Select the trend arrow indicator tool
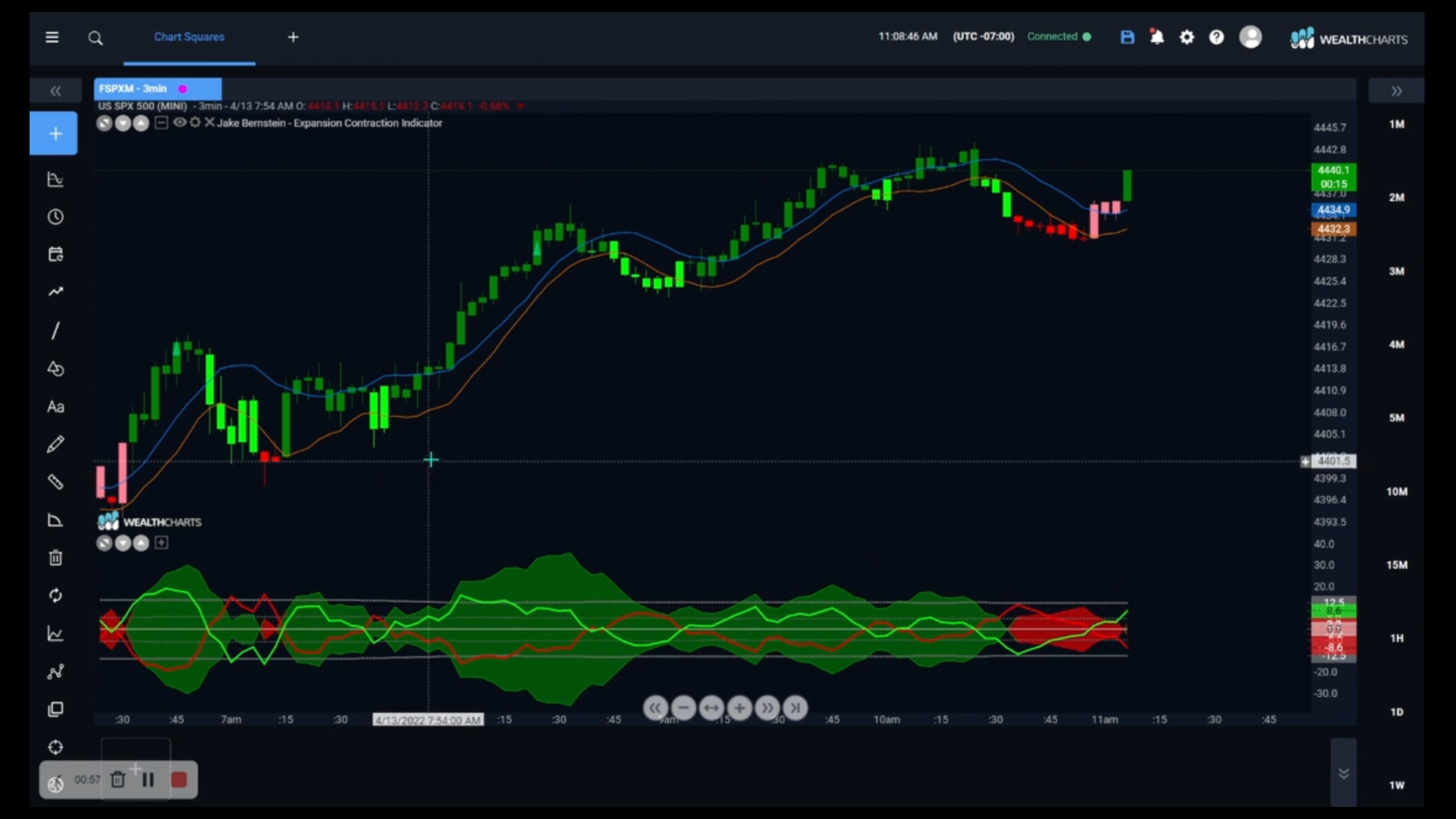1456x819 pixels. pos(55,292)
